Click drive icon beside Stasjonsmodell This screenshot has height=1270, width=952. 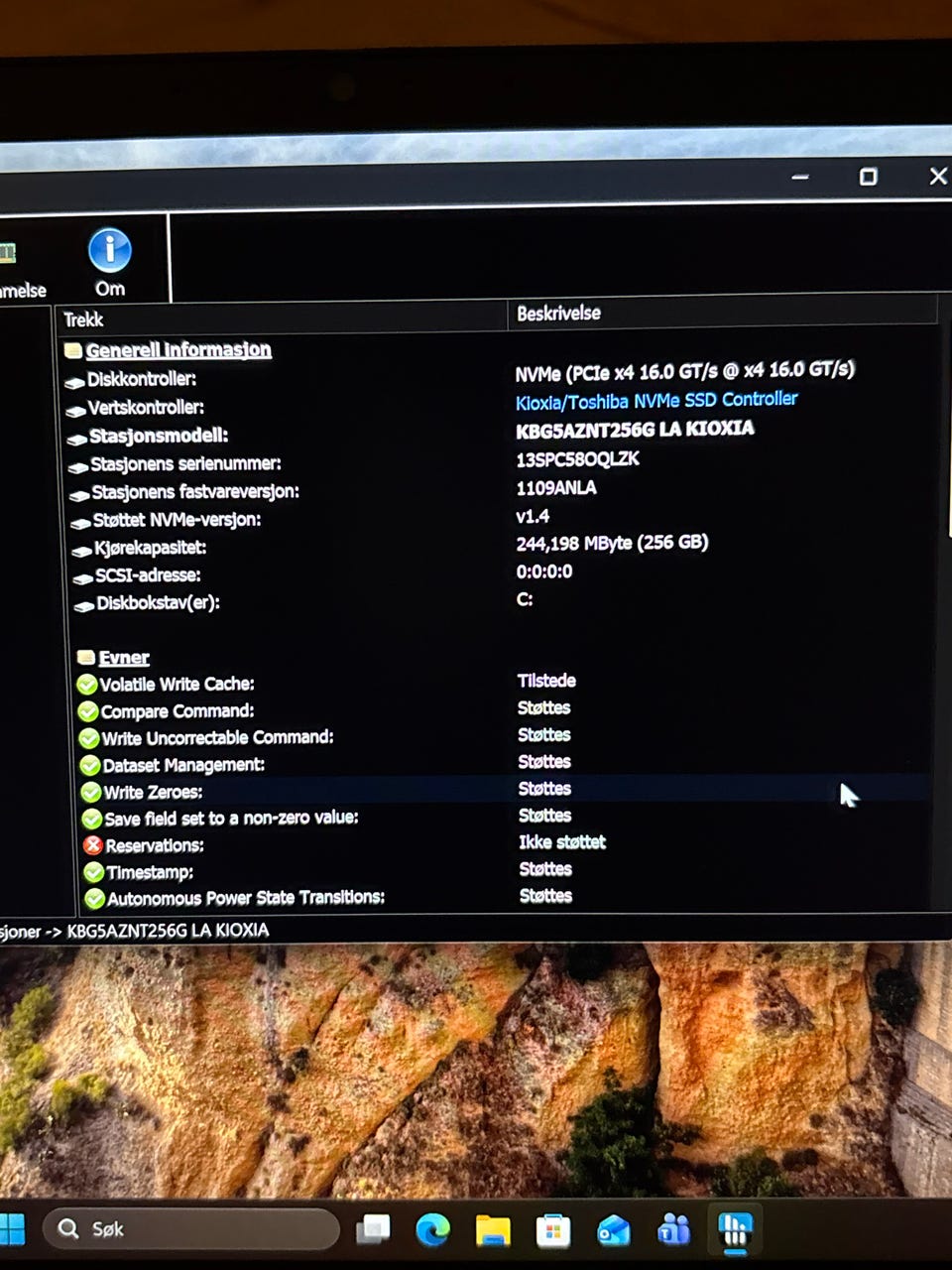pos(77,438)
